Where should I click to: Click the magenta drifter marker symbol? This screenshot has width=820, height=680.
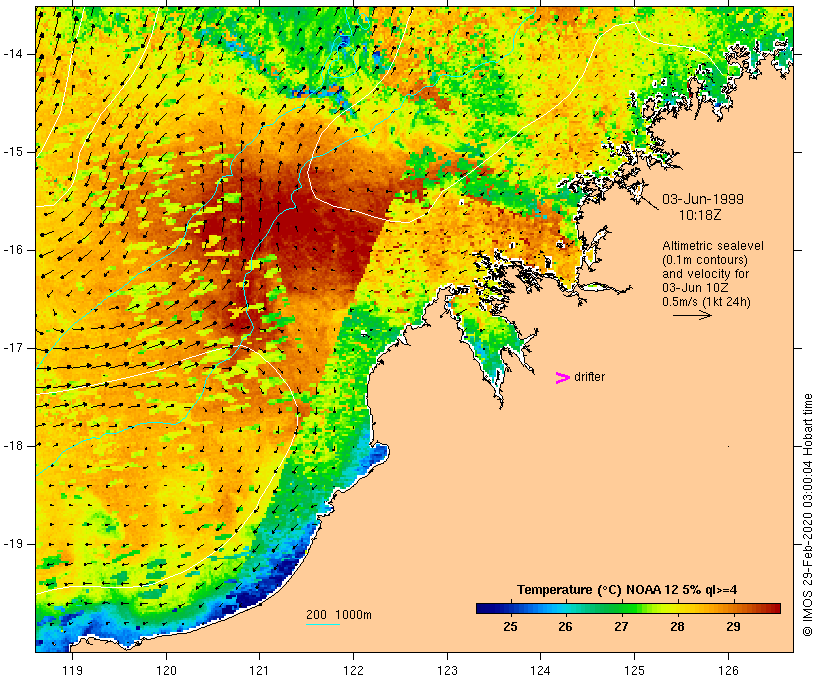(x=563, y=378)
